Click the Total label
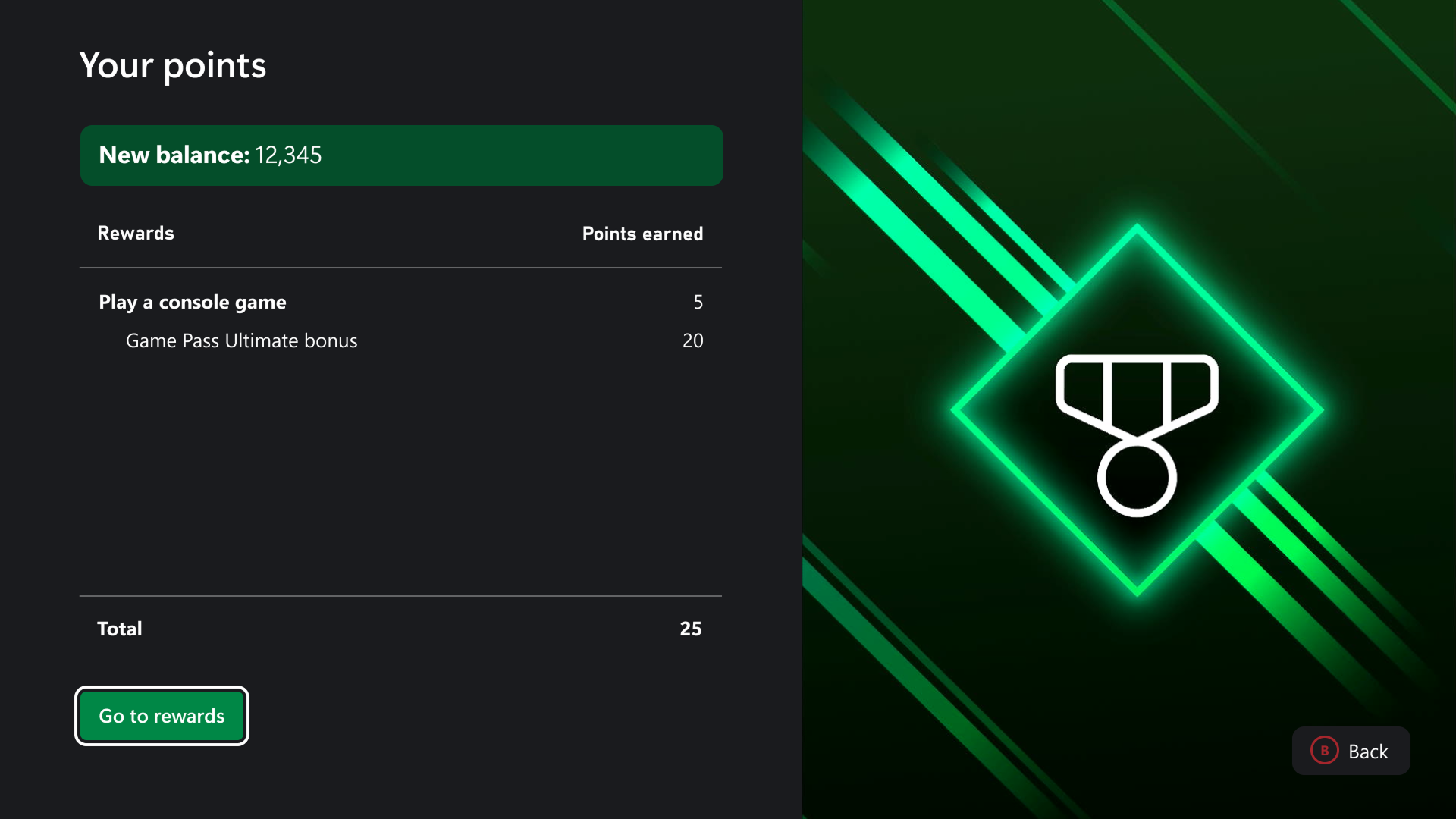 [120, 629]
